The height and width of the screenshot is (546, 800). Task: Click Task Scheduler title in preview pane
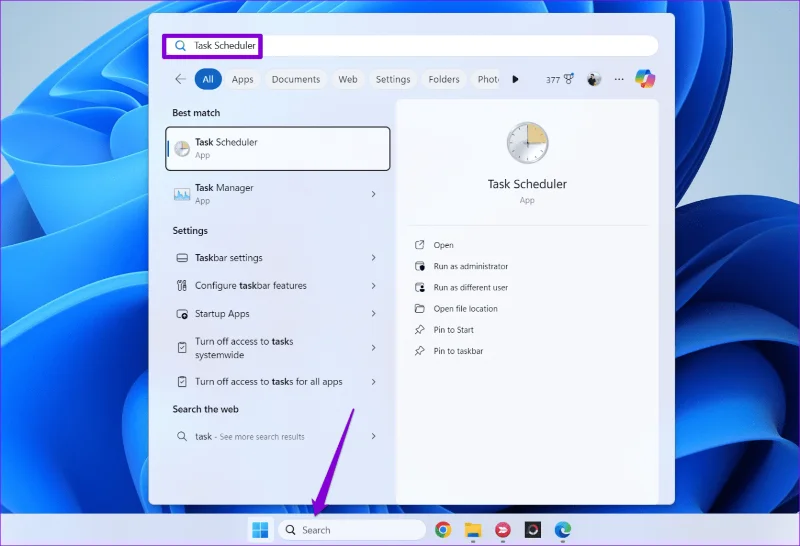(527, 184)
